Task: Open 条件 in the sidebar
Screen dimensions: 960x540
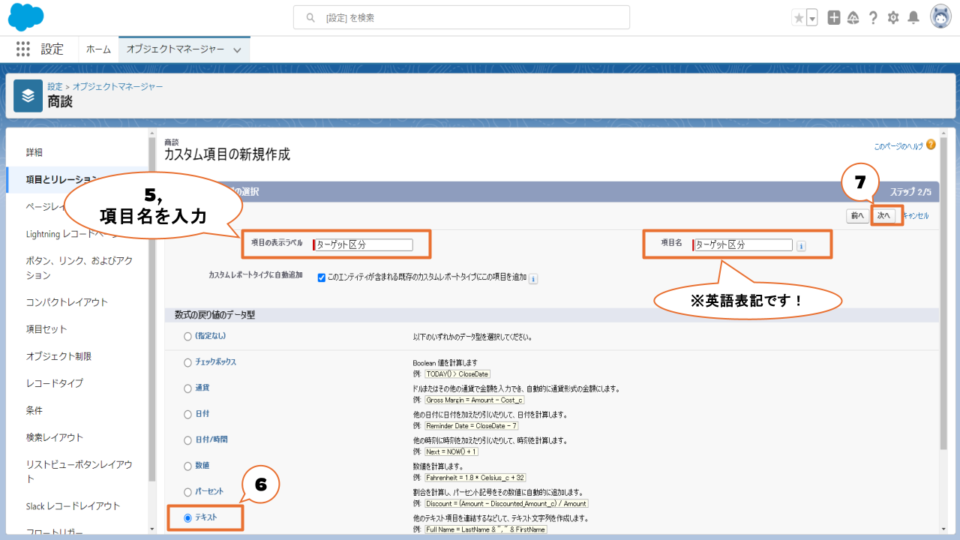Action: (34, 410)
